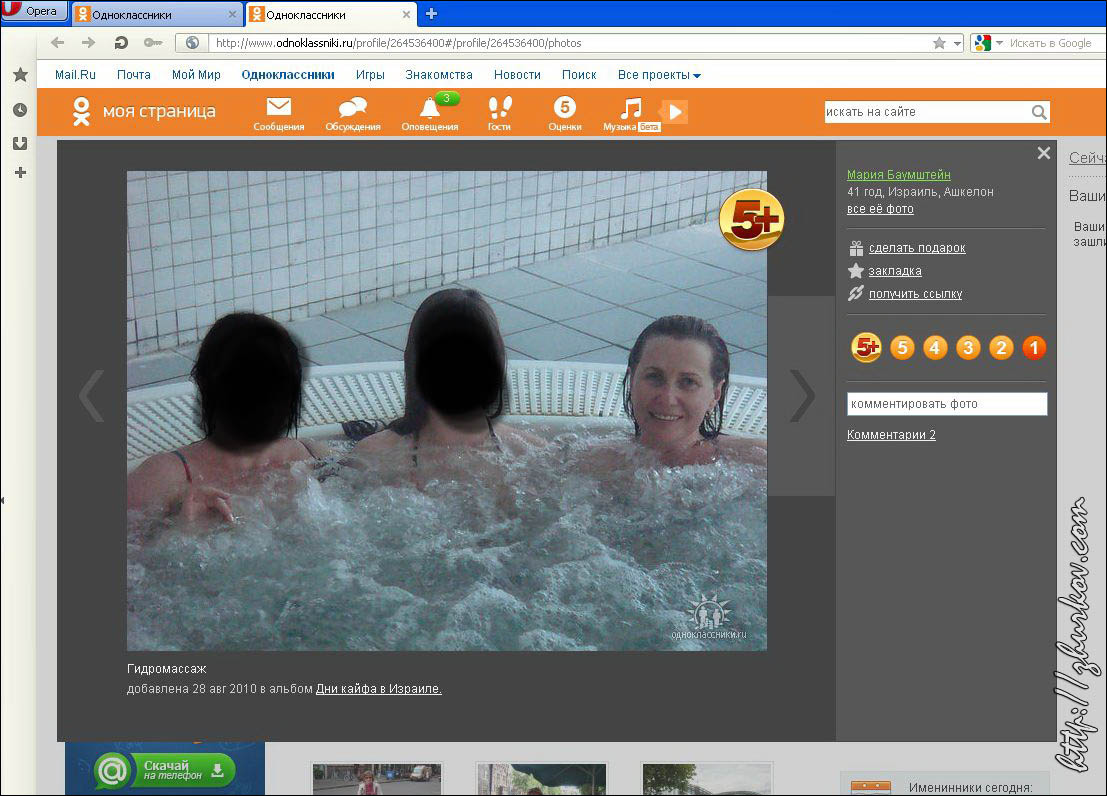This screenshot has height=796, width=1107.
Task: Go to the next photo arrow
Action: tap(802, 396)
